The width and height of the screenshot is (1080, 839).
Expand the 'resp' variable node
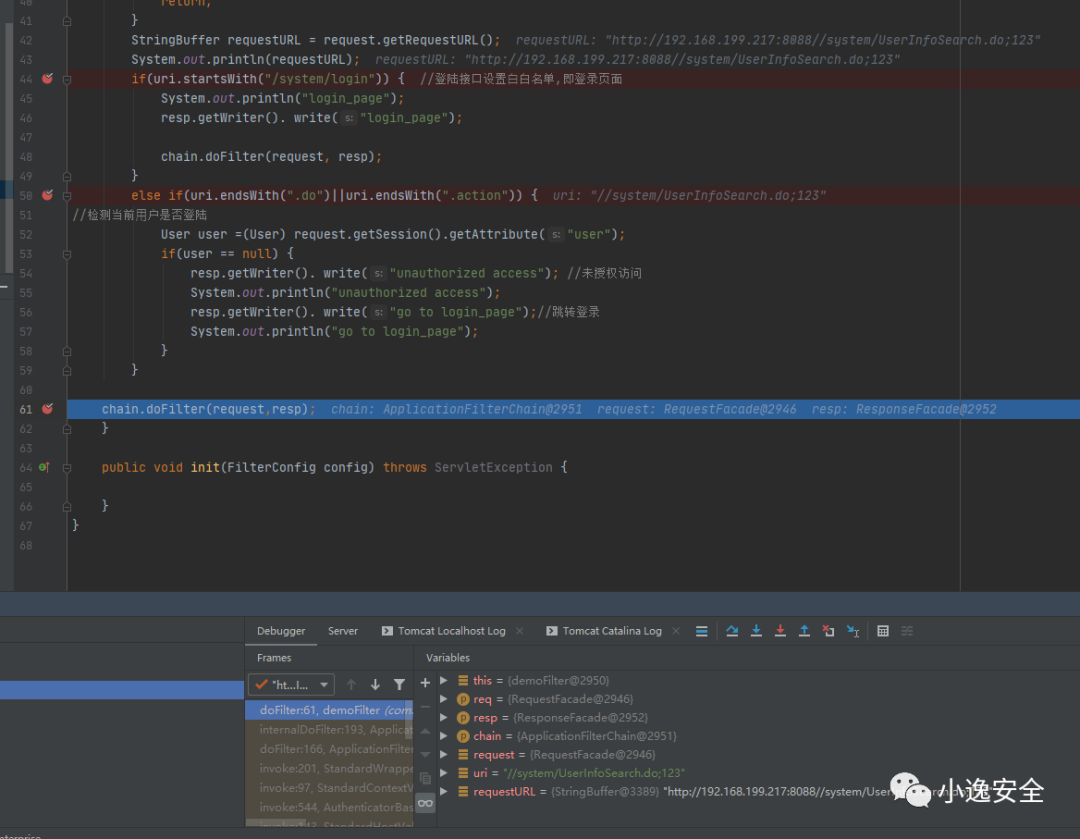pyautogui.click(x=444, y=718)
